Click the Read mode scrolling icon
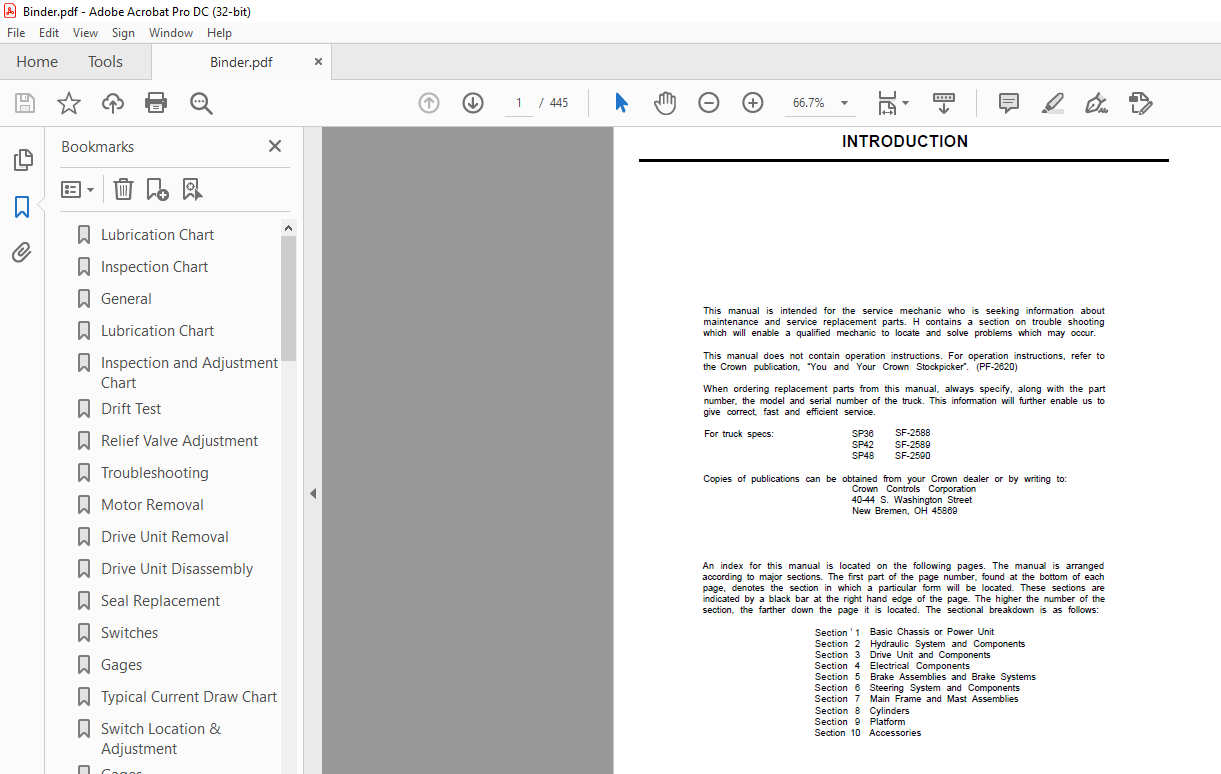The width and height of the screenshot is (1221, 774). [944, 103]
